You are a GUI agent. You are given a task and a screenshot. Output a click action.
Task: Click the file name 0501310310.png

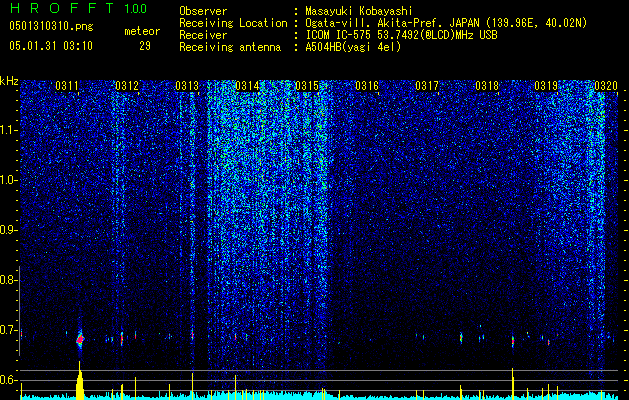(x=51, y=27)
